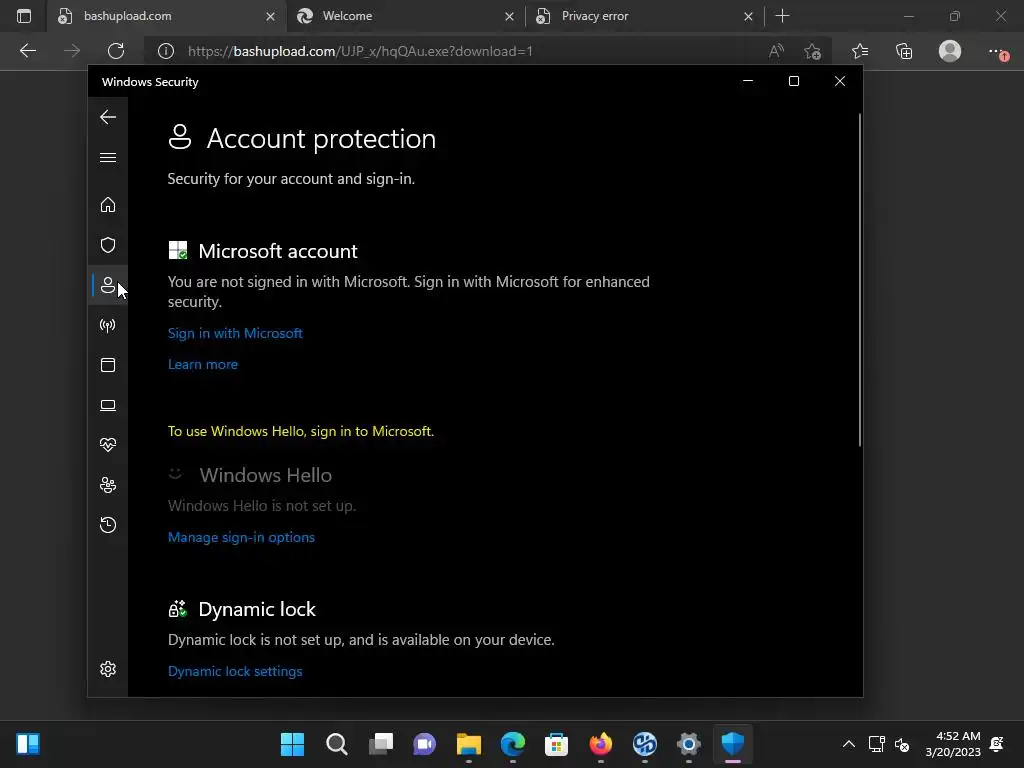
Task: Refresh the Edge page
Action: click(x=116, y=51)
